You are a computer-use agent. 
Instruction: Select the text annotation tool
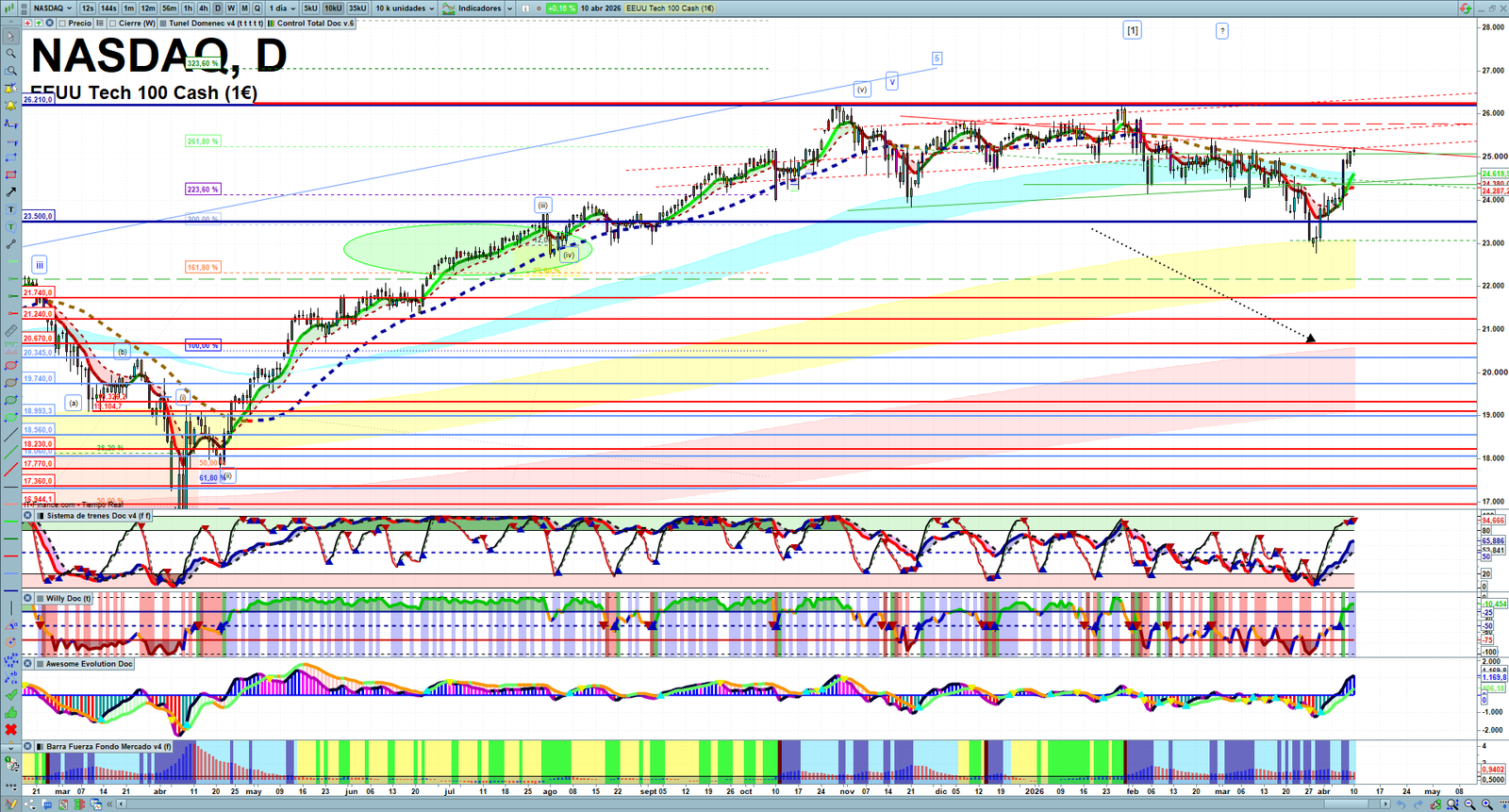10,209
